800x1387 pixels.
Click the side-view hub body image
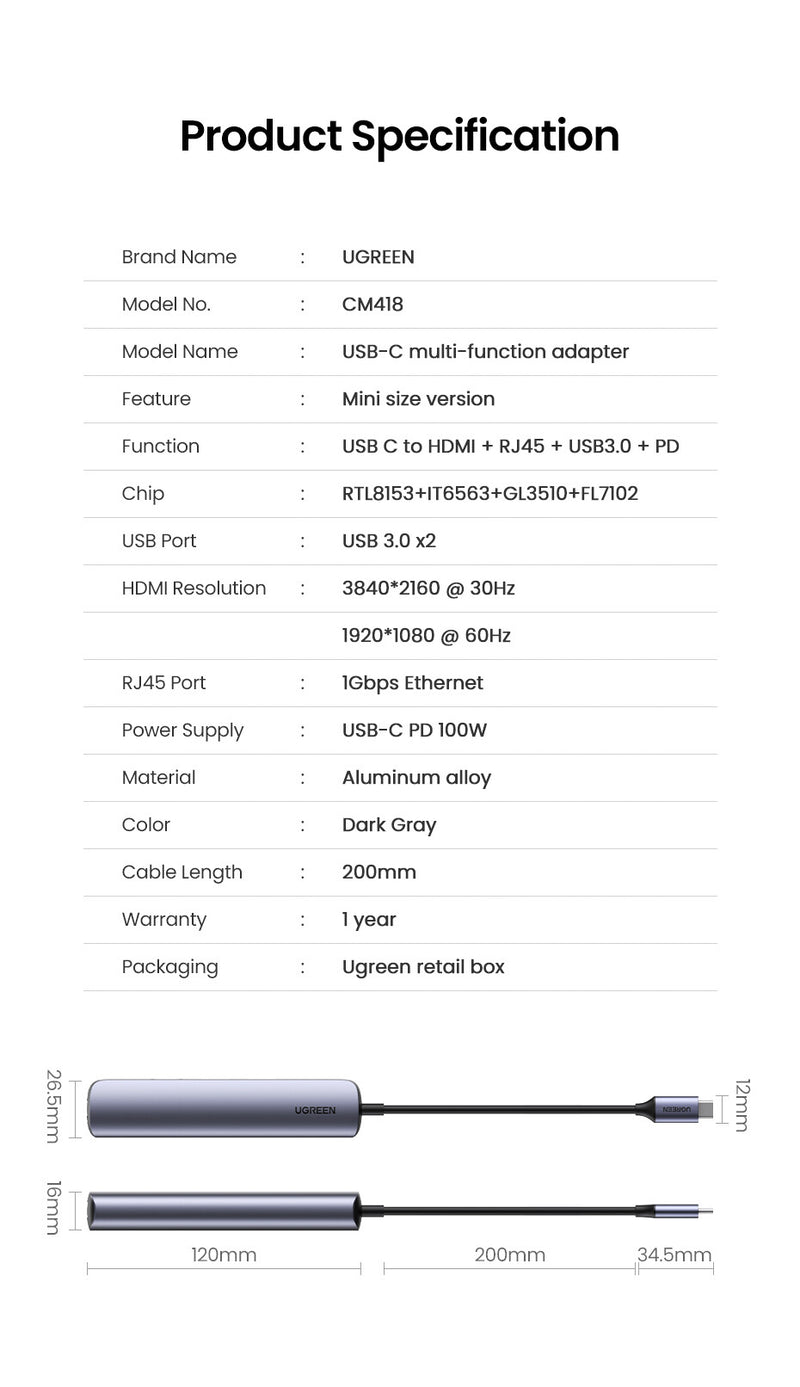click(224, 1210)
